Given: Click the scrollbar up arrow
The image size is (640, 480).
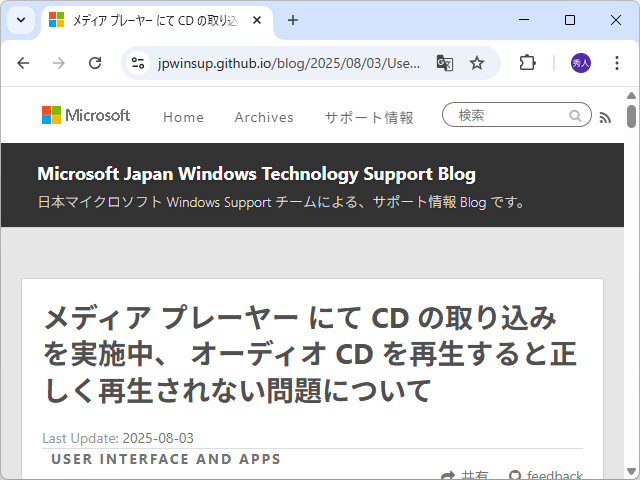Looking at the screenshot, I should [631, 96].
